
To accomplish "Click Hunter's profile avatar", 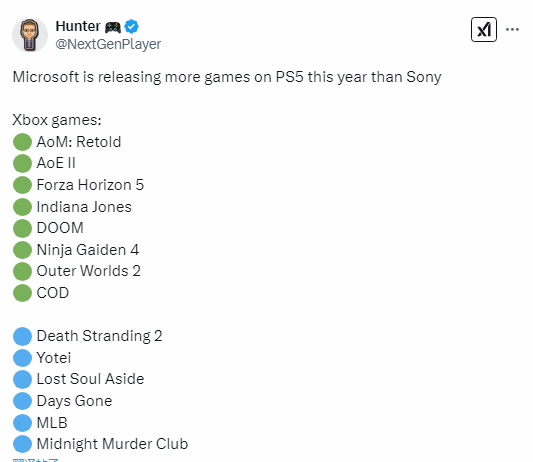I will point(30,35).
